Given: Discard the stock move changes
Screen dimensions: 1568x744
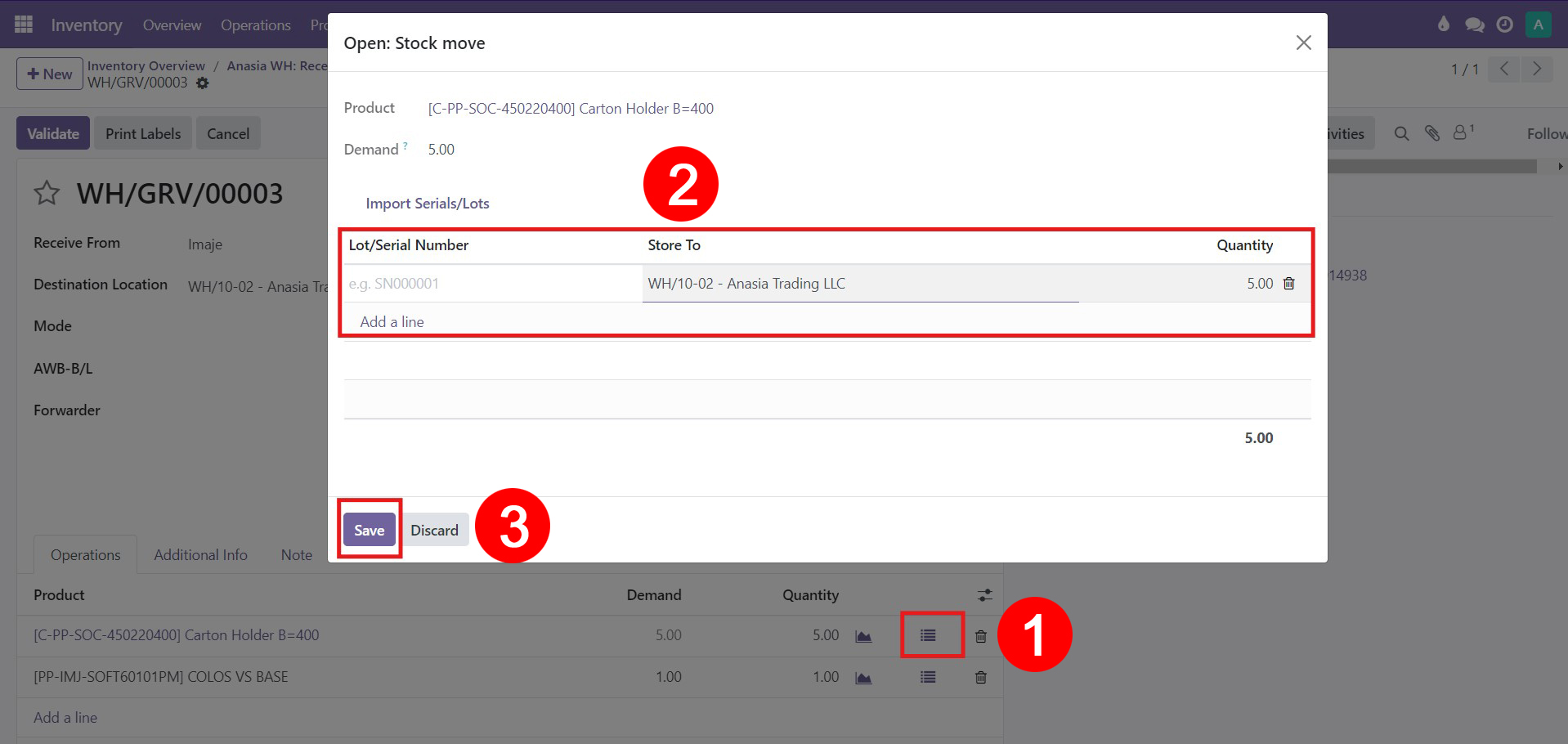Looking at the screenshot, I should 434,531.
